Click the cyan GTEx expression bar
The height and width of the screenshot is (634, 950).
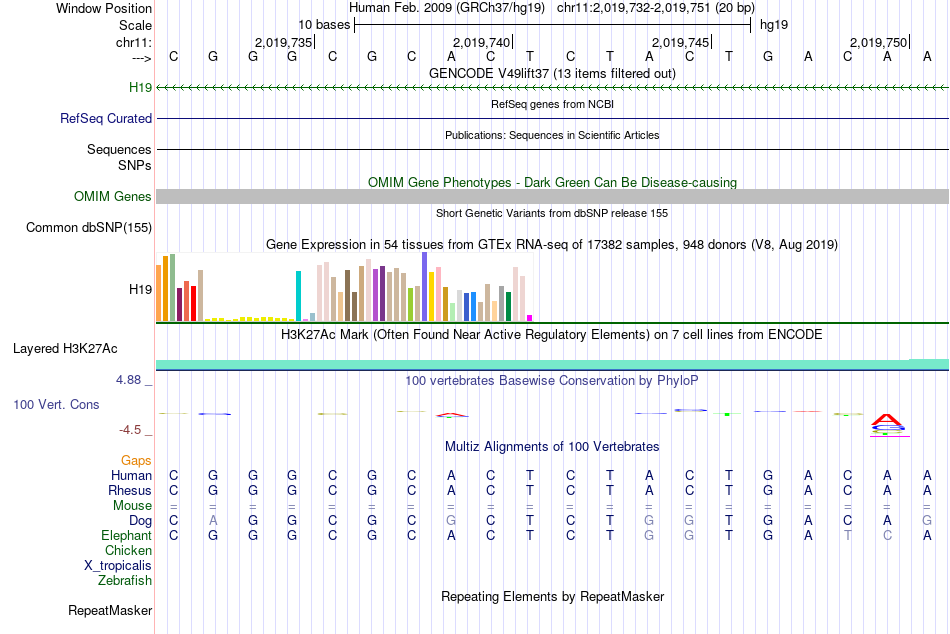[298, 296]
